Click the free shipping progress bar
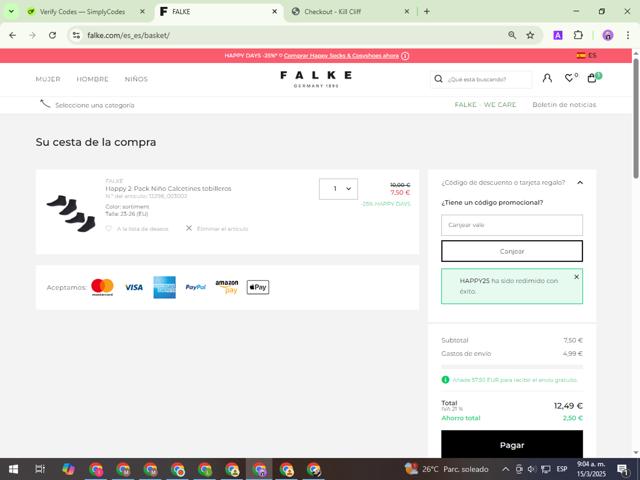640x480 pixels. [512, 367]
